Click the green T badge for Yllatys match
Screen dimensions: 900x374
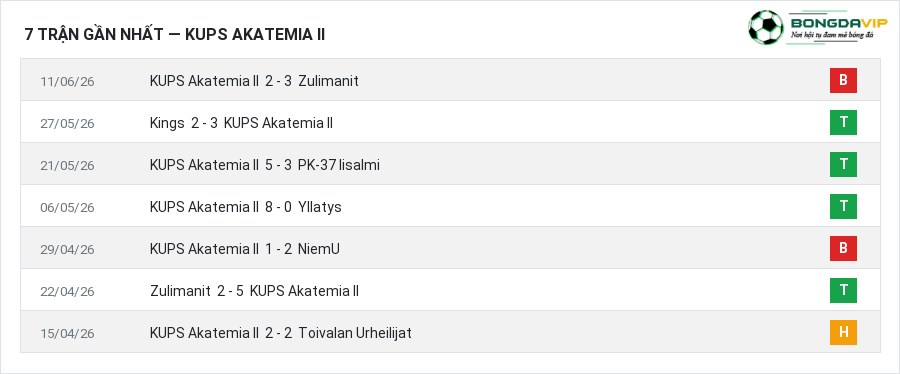pos(843,207)
